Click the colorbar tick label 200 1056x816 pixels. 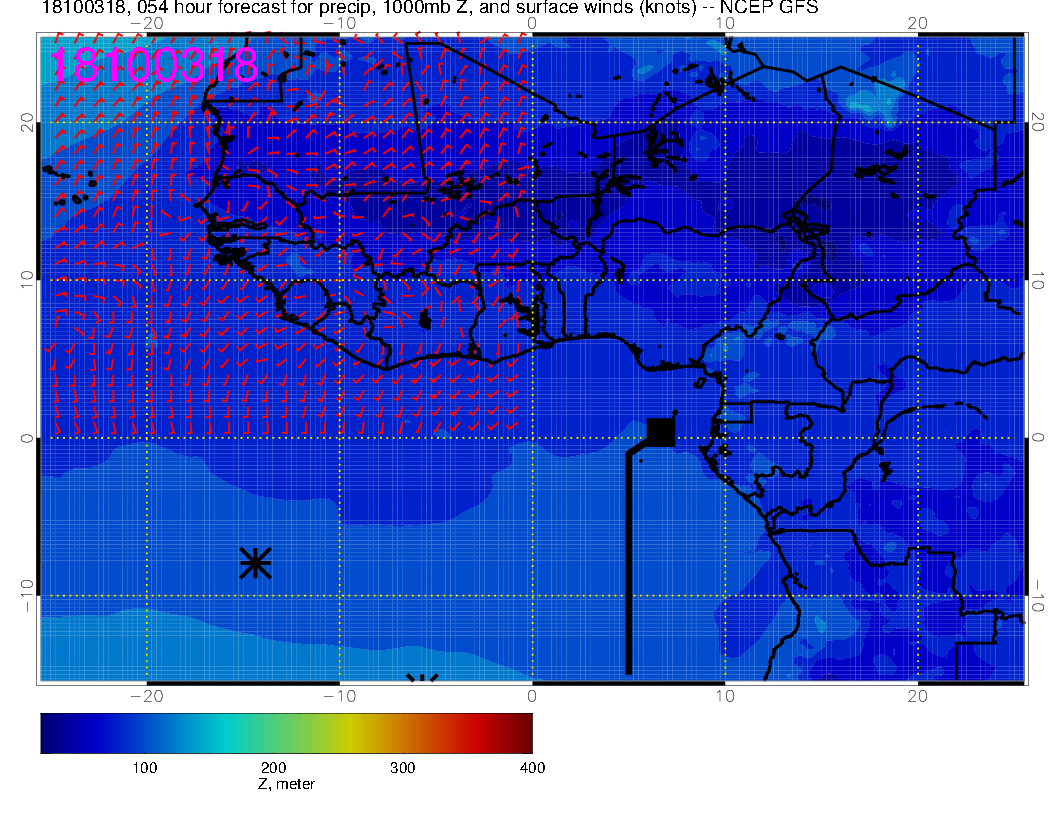pyautogui.click(x=273, y=768)
